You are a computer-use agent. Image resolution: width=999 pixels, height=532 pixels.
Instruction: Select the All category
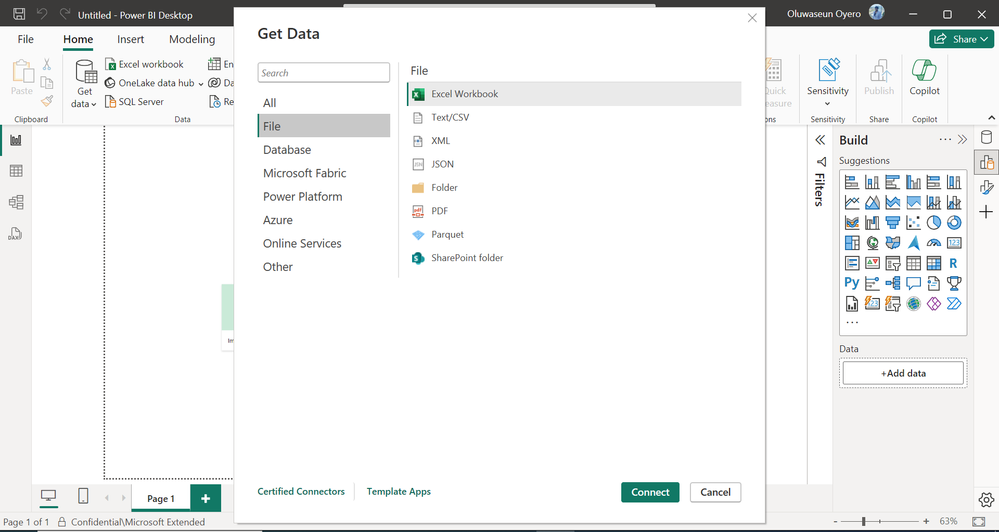pyautogui.click(x=324, y=103)
